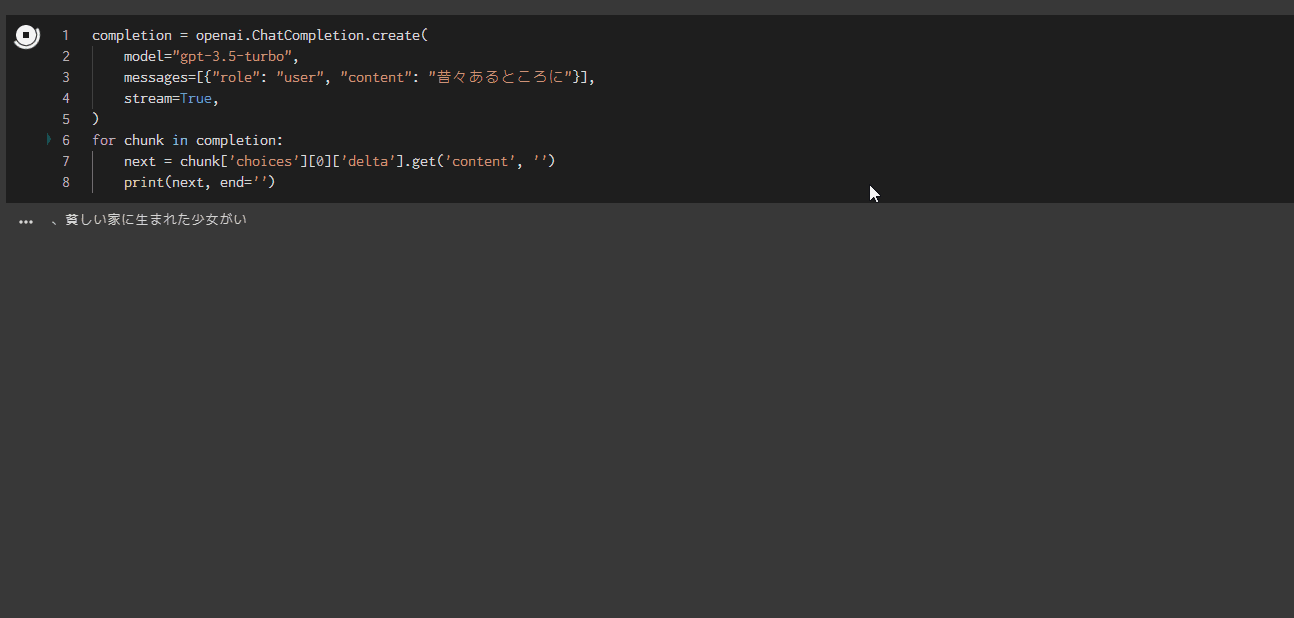Collapse the for loop fold arrow
This screenshot has width=1294, height=618.
(49, 140)
